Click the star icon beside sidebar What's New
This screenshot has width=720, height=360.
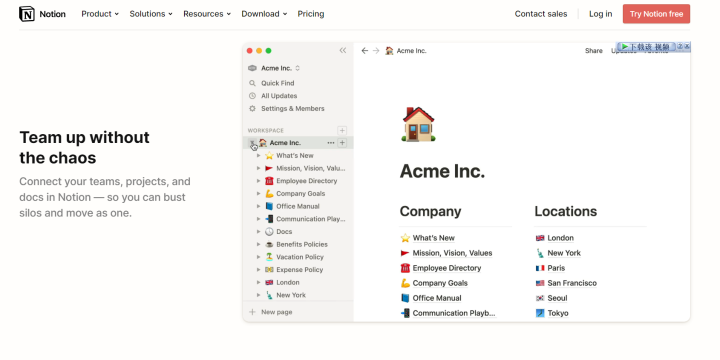[x=269, y=156]
